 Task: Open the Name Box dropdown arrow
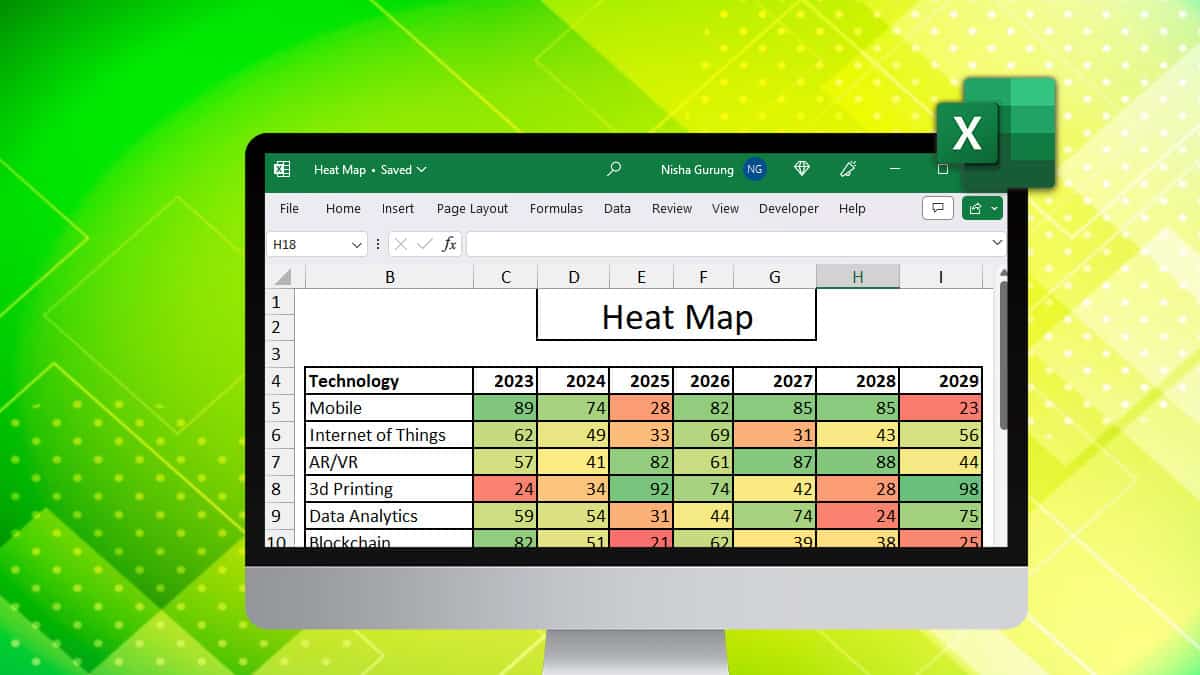tap(357, 243)
